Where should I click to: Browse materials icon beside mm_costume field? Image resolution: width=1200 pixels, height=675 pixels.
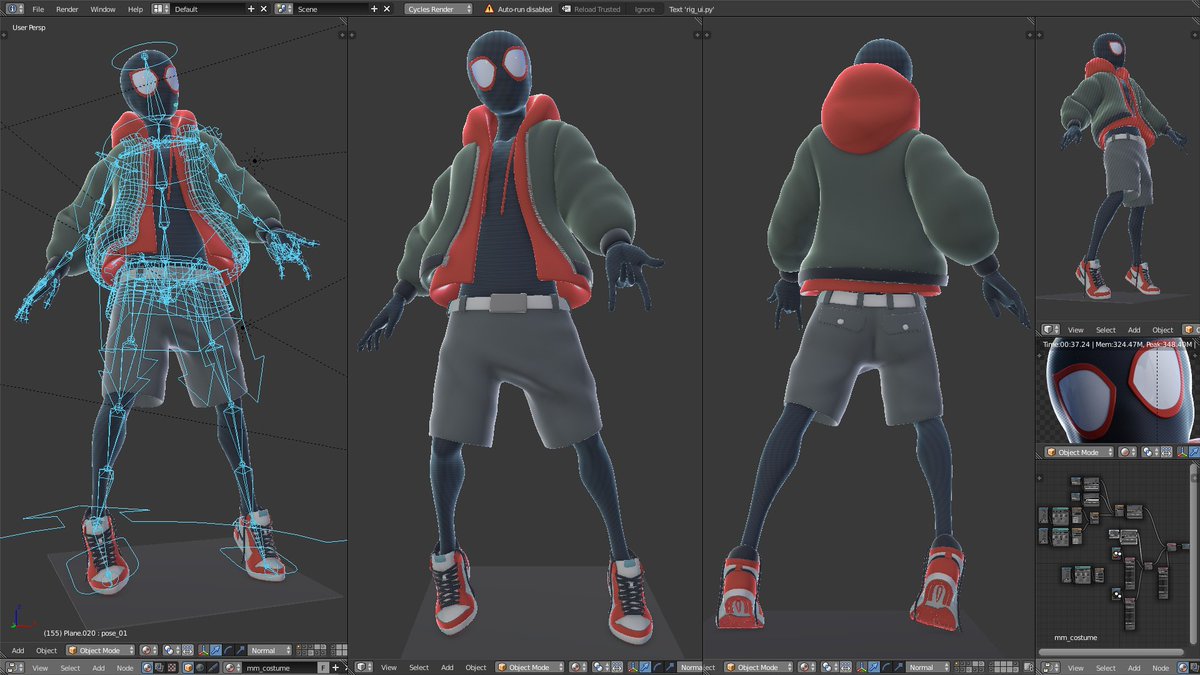pos(232,668)
